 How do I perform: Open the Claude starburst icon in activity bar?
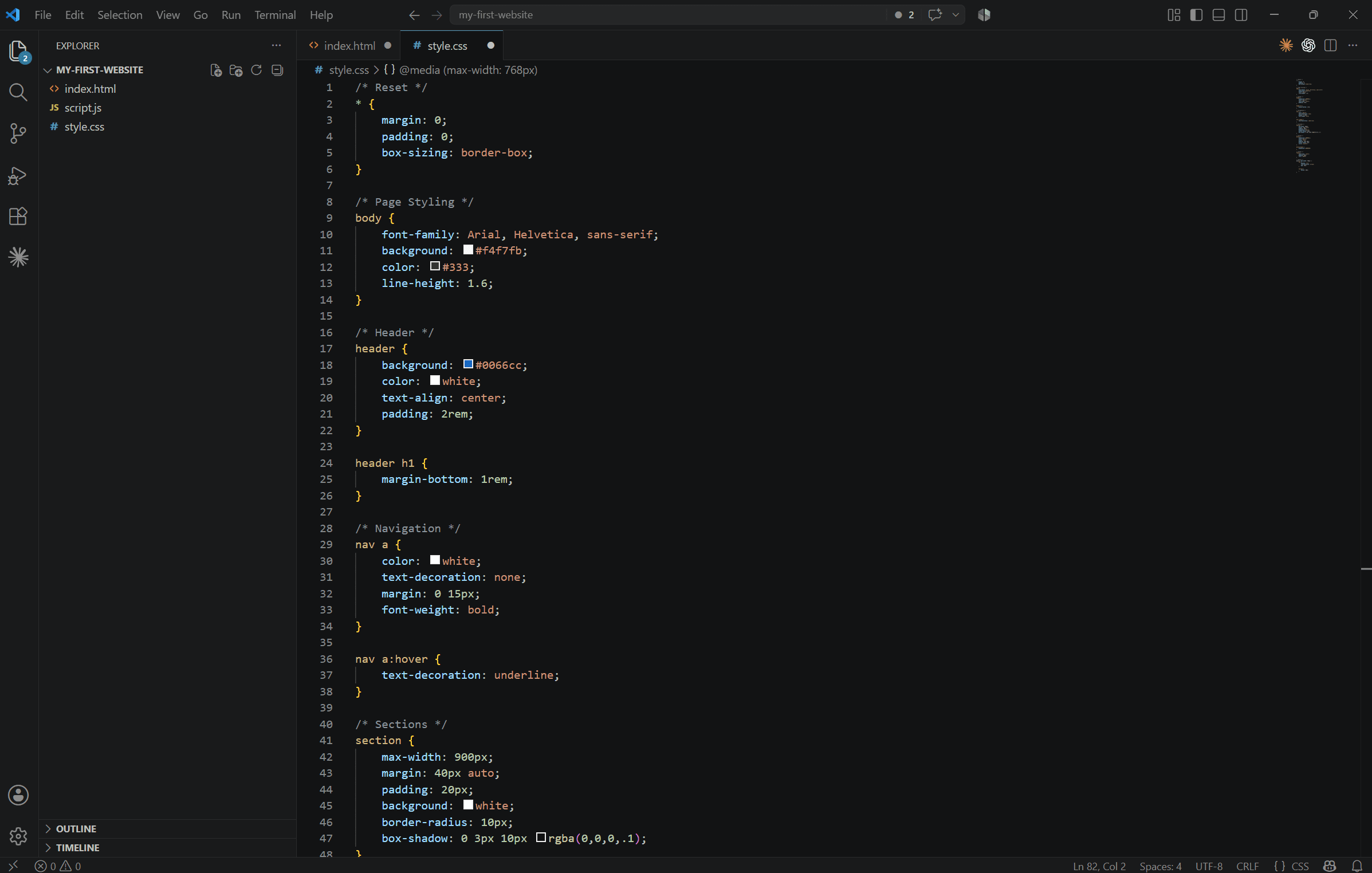click(18, 257)
